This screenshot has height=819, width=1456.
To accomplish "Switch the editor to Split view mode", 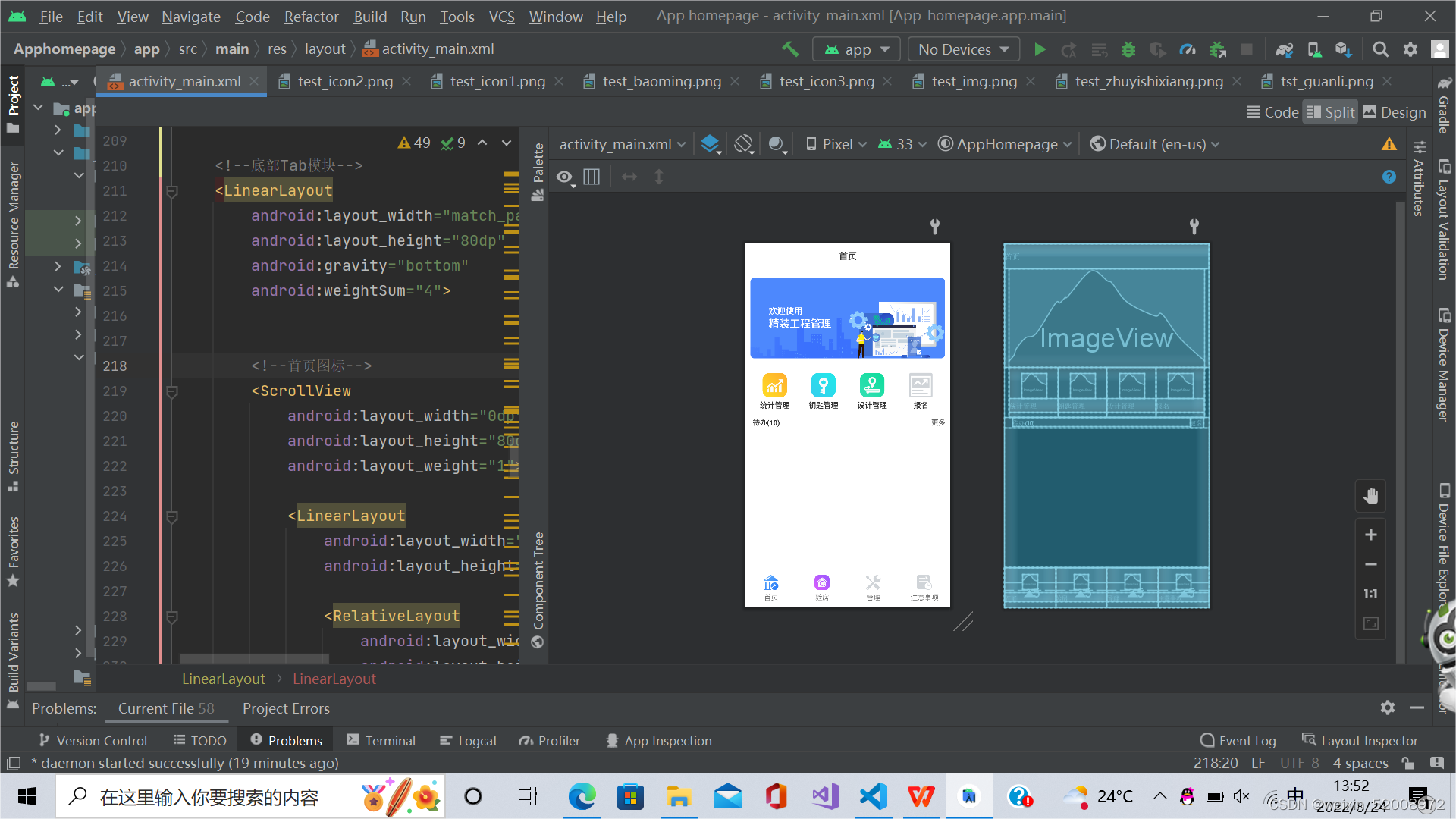I will point(1330,112).
